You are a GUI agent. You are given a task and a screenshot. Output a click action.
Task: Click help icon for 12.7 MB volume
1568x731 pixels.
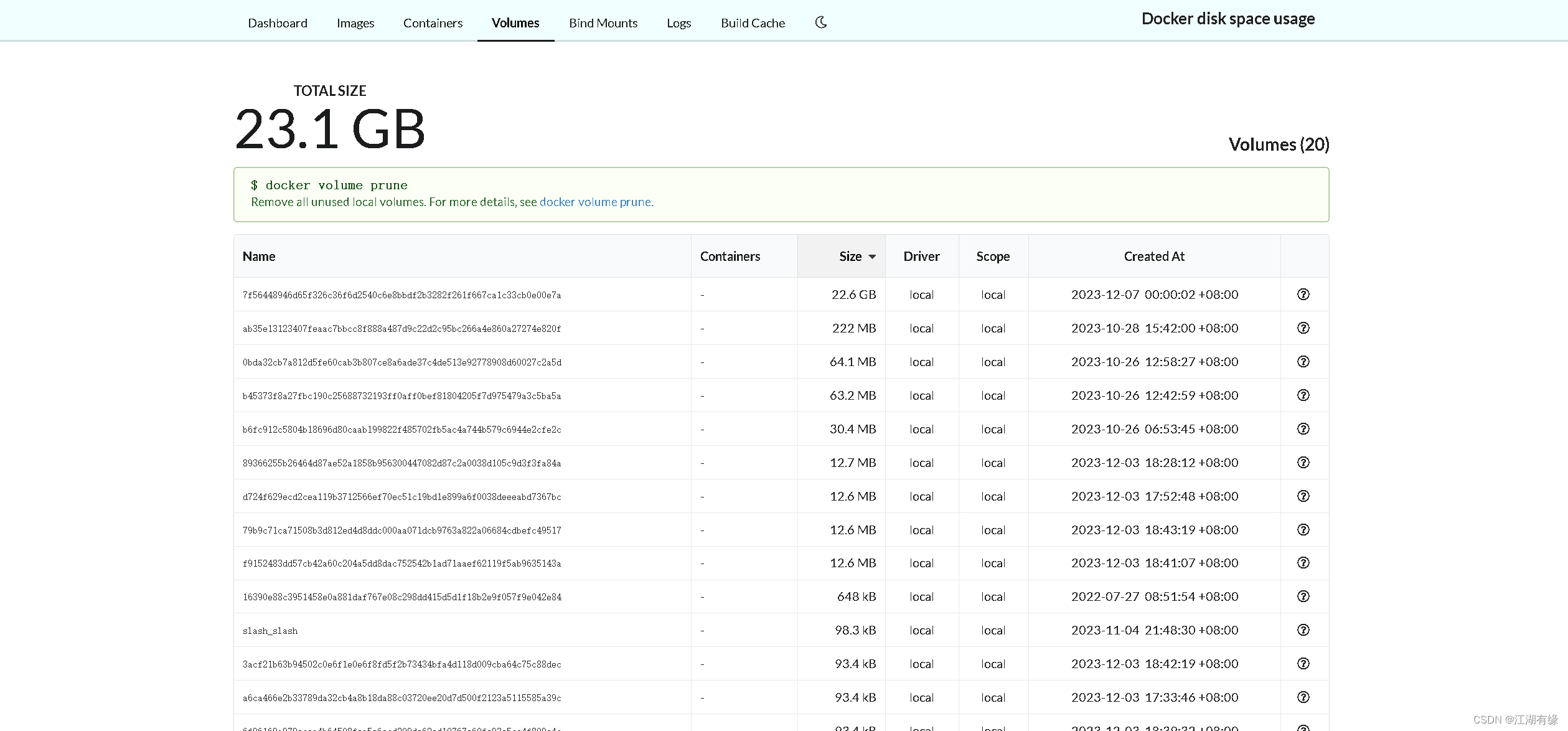1303,463
